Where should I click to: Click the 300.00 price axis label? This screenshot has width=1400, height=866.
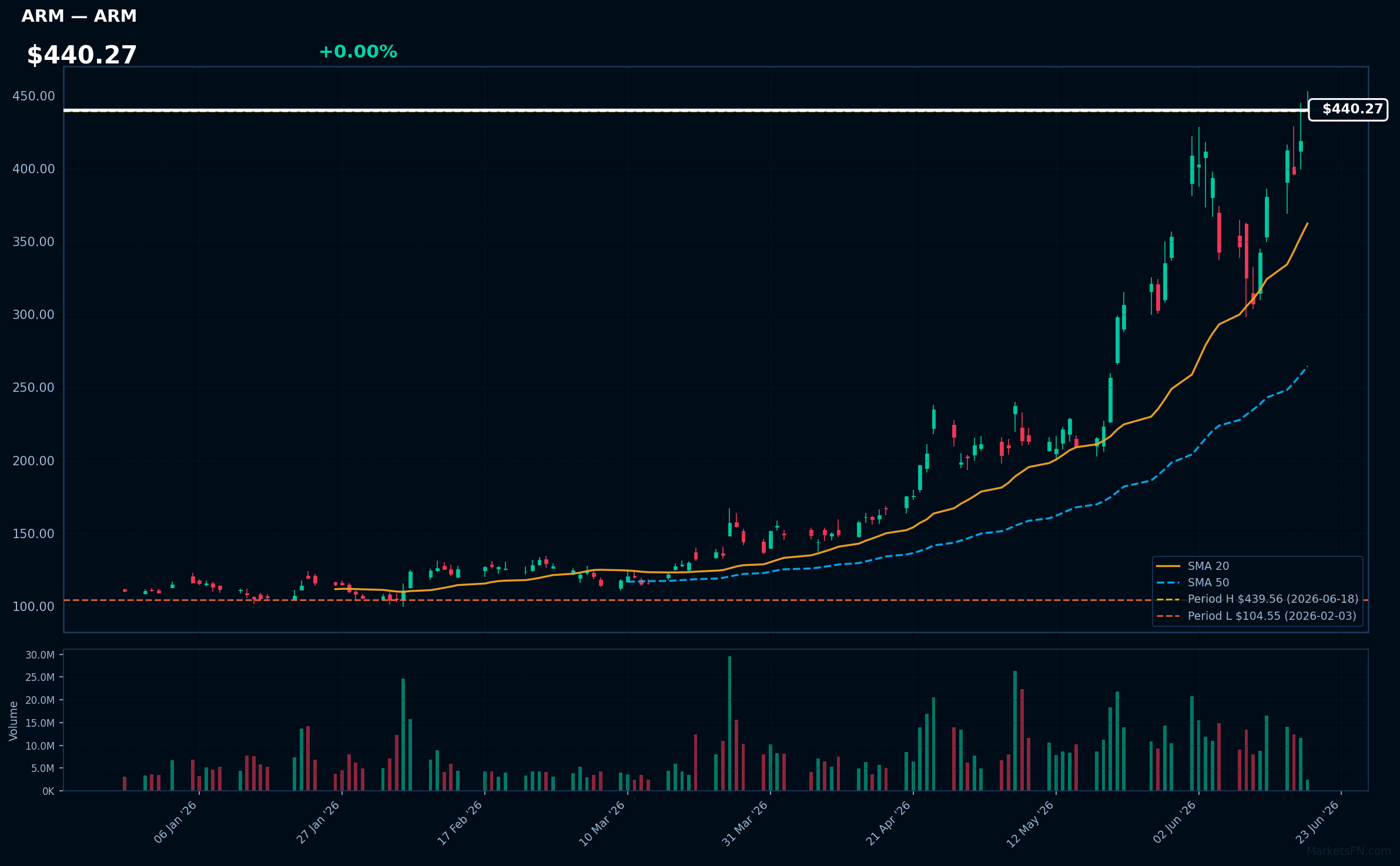tap(34, 315)
